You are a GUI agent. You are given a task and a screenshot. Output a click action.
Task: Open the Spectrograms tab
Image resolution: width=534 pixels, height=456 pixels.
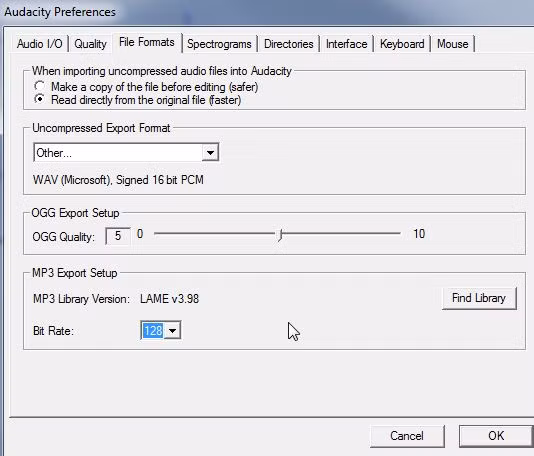click(x=219, y=44)
